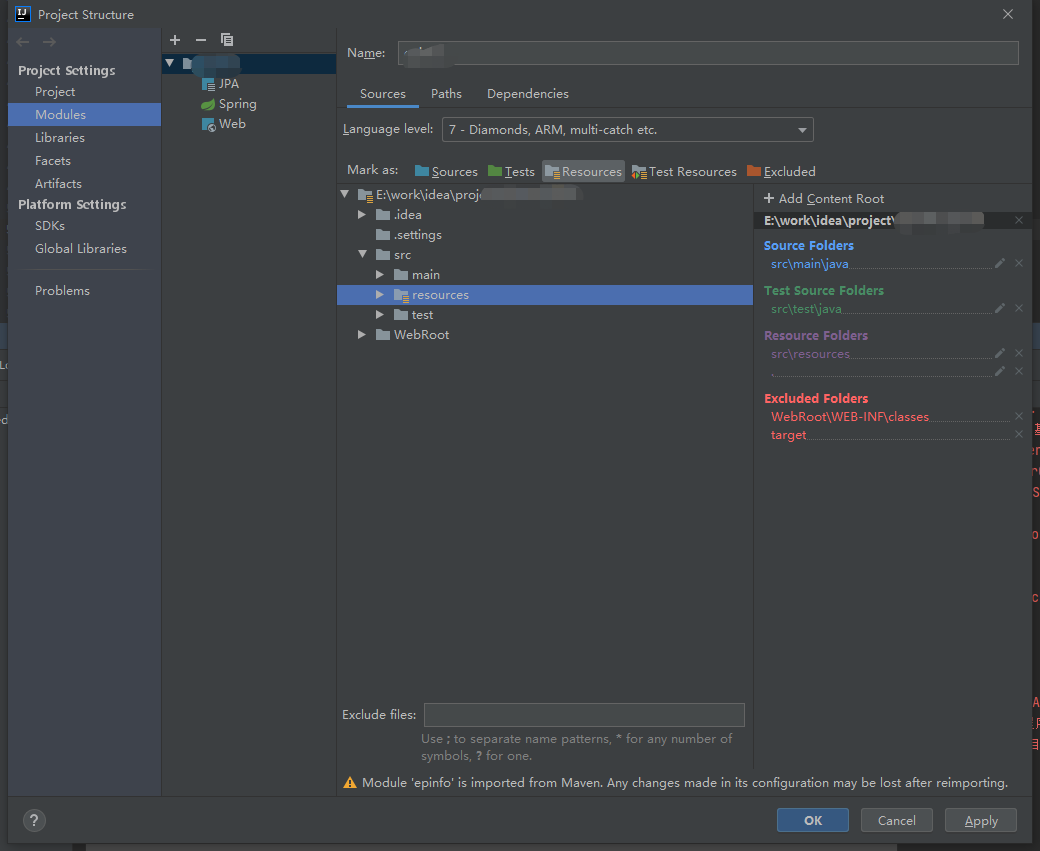1040x851 pixels.
Task: Unmark src\test\java test folder
Action: pyautogui.click(x=1019, y=308)
